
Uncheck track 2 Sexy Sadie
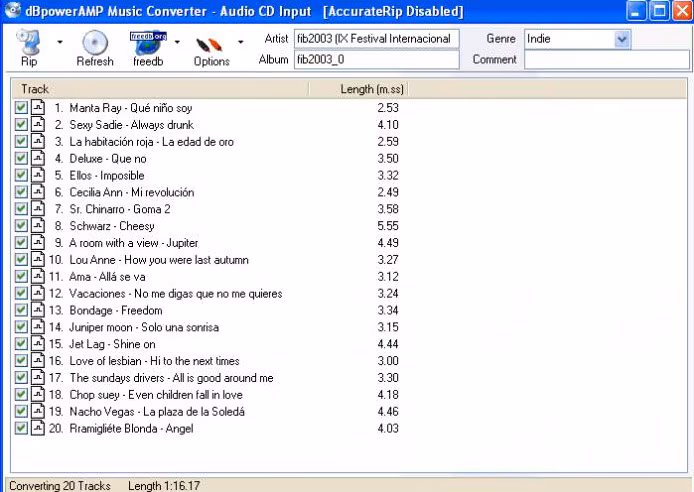pyautogui.click(x=21, y=124)
